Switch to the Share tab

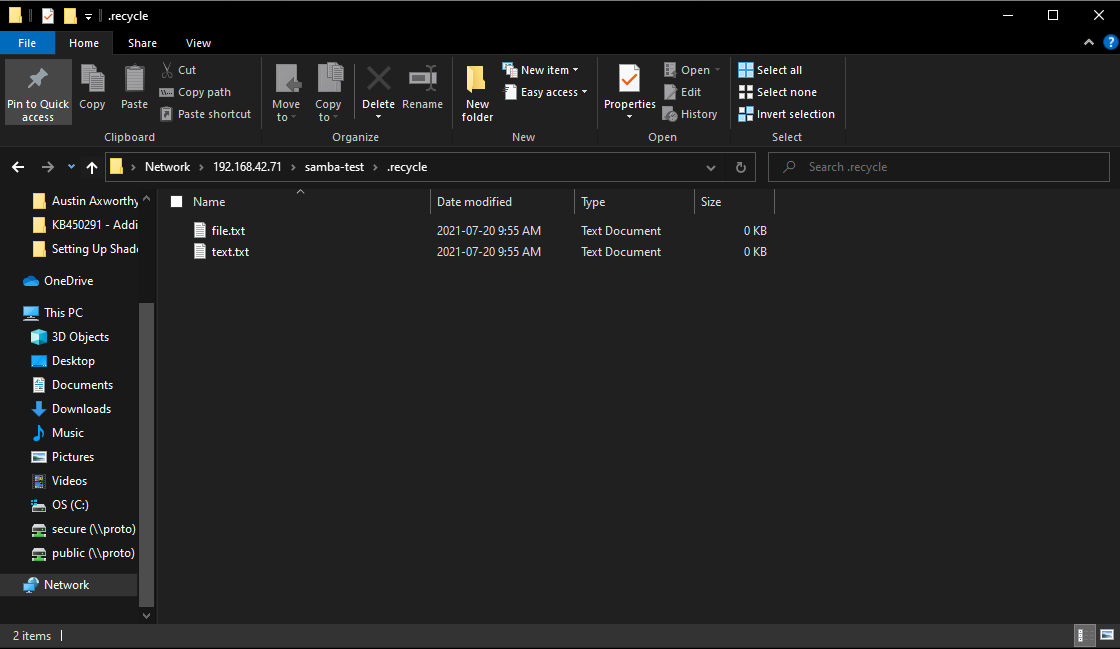pyautogui.click(x=142, y=43)
